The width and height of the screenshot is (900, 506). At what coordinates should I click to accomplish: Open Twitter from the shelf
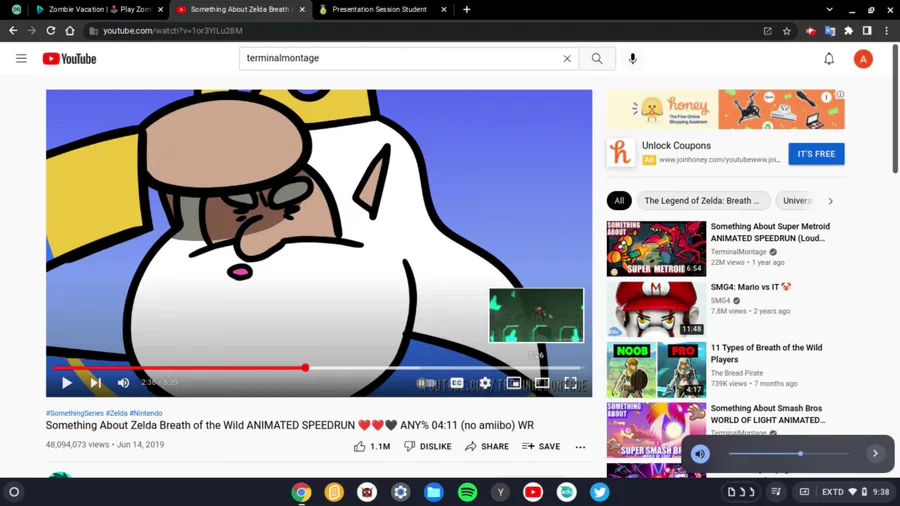(x=599, y=492)
